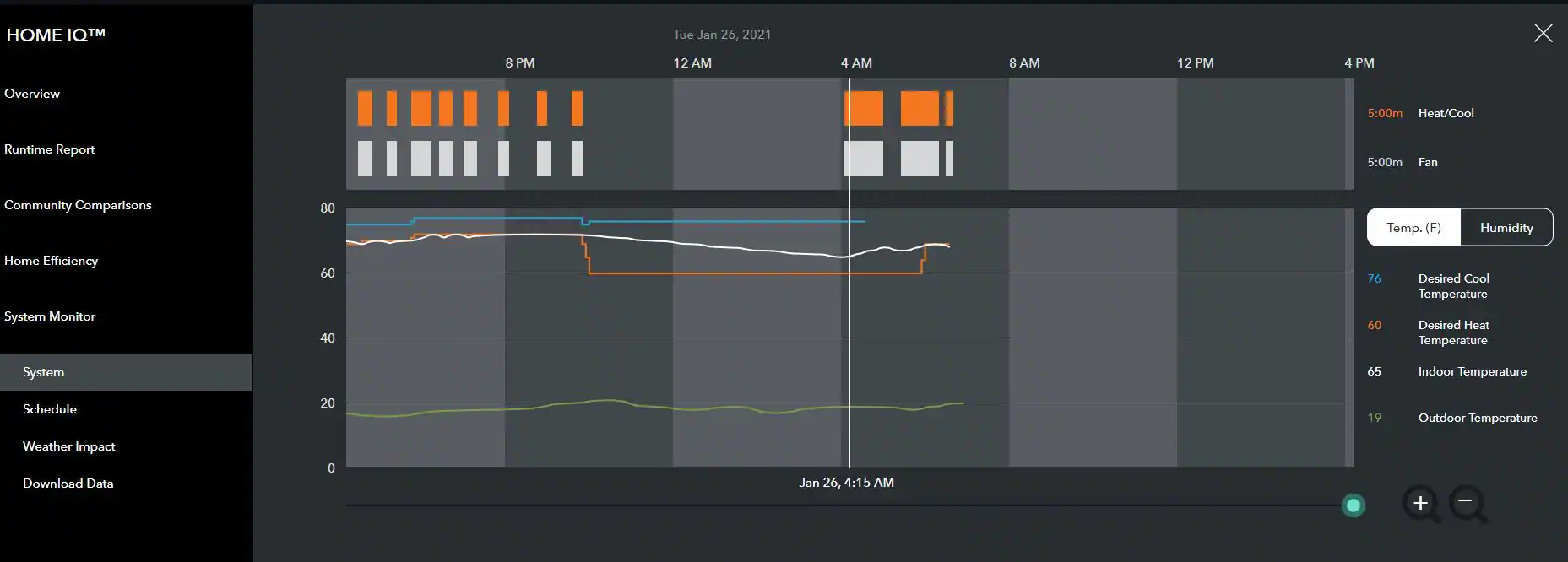The image size is (1568, 562).
Task: Collapse the System Monitor section
Action: click(50, 316)
